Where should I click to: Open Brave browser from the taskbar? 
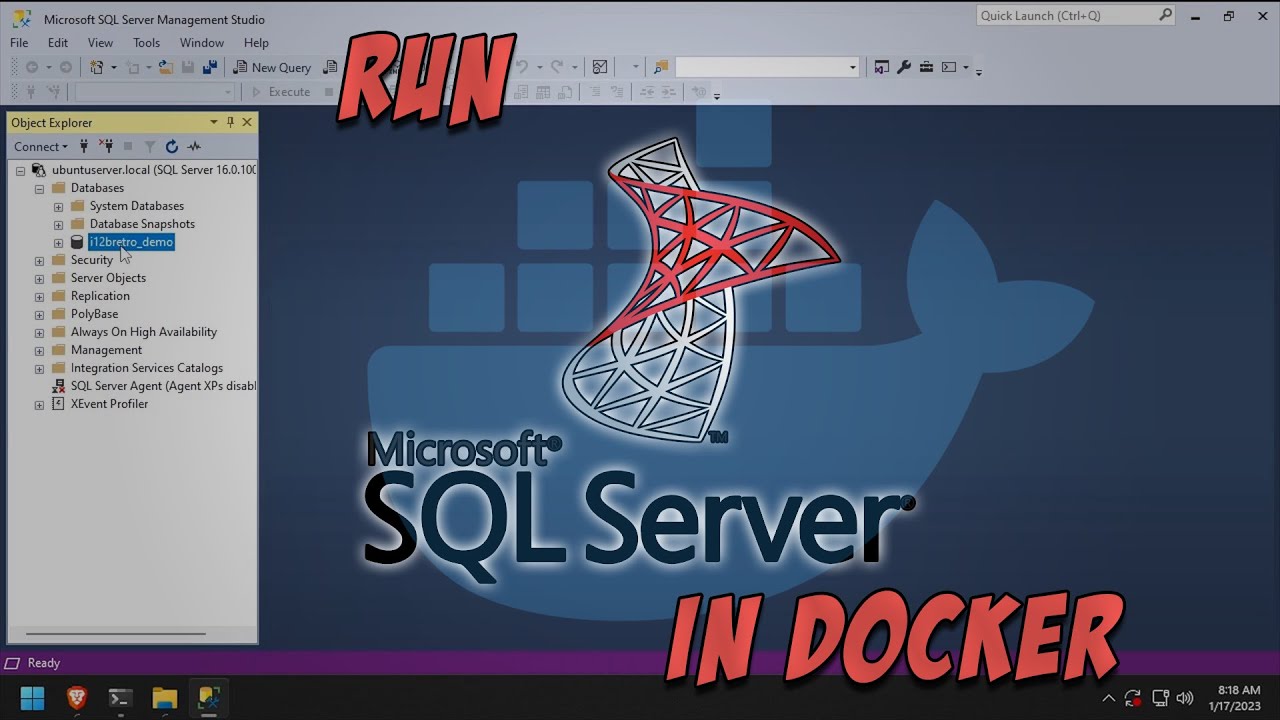coord(77,697)
